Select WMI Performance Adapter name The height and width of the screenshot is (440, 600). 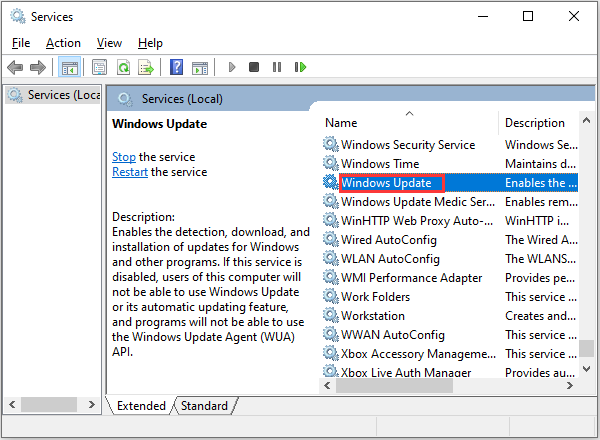411,278
